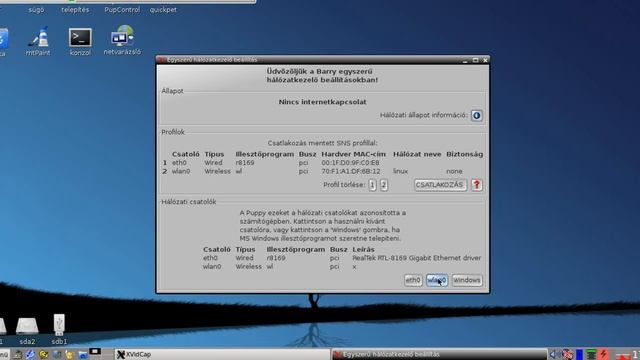Image resolution: width=640 pixels, height=360 pixels.
Task: Open the quickpet desktop label
Action: coord(163,10)
